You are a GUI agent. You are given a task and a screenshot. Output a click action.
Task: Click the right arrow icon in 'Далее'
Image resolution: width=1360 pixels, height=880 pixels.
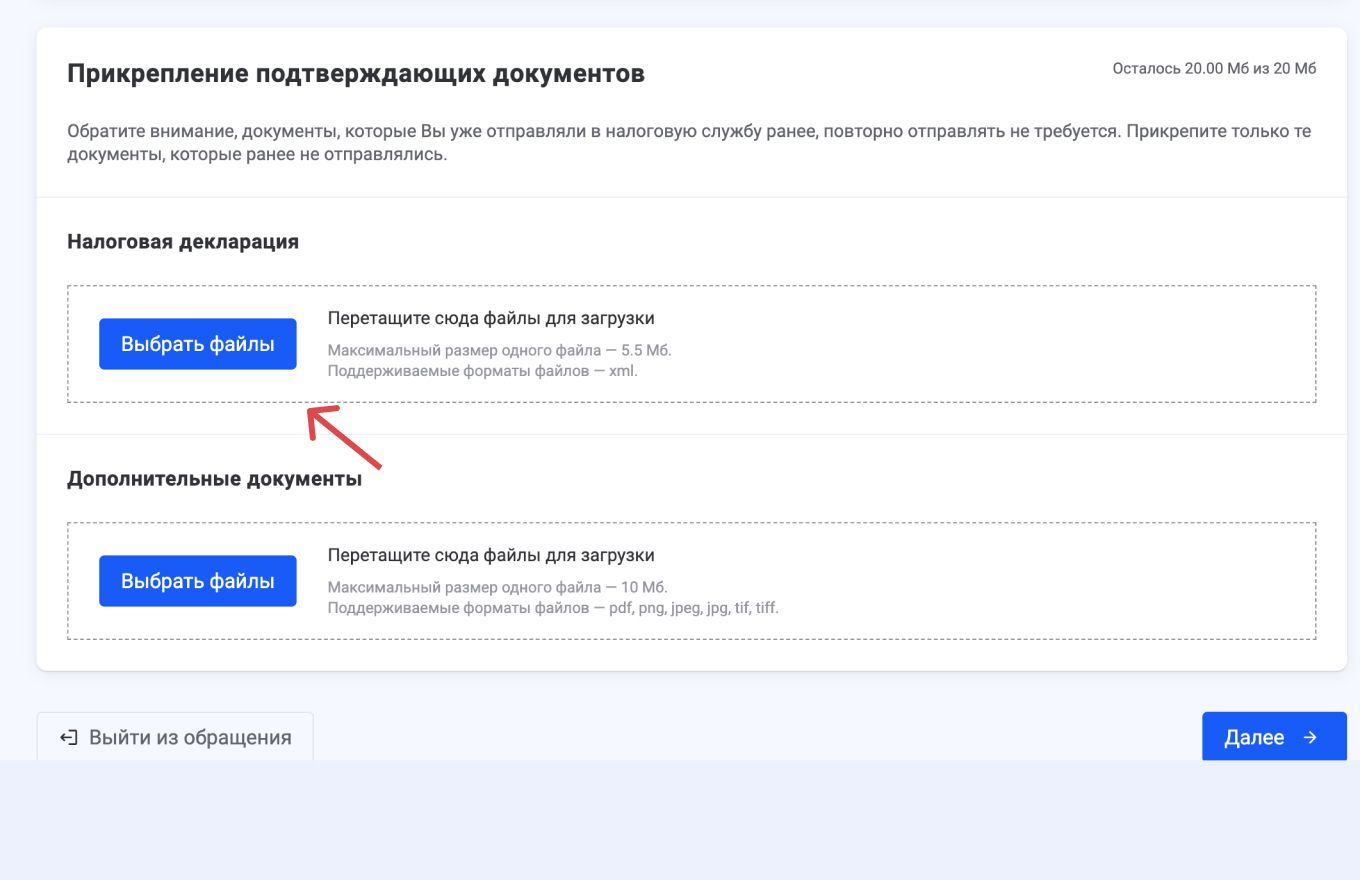coord(1310,738)
